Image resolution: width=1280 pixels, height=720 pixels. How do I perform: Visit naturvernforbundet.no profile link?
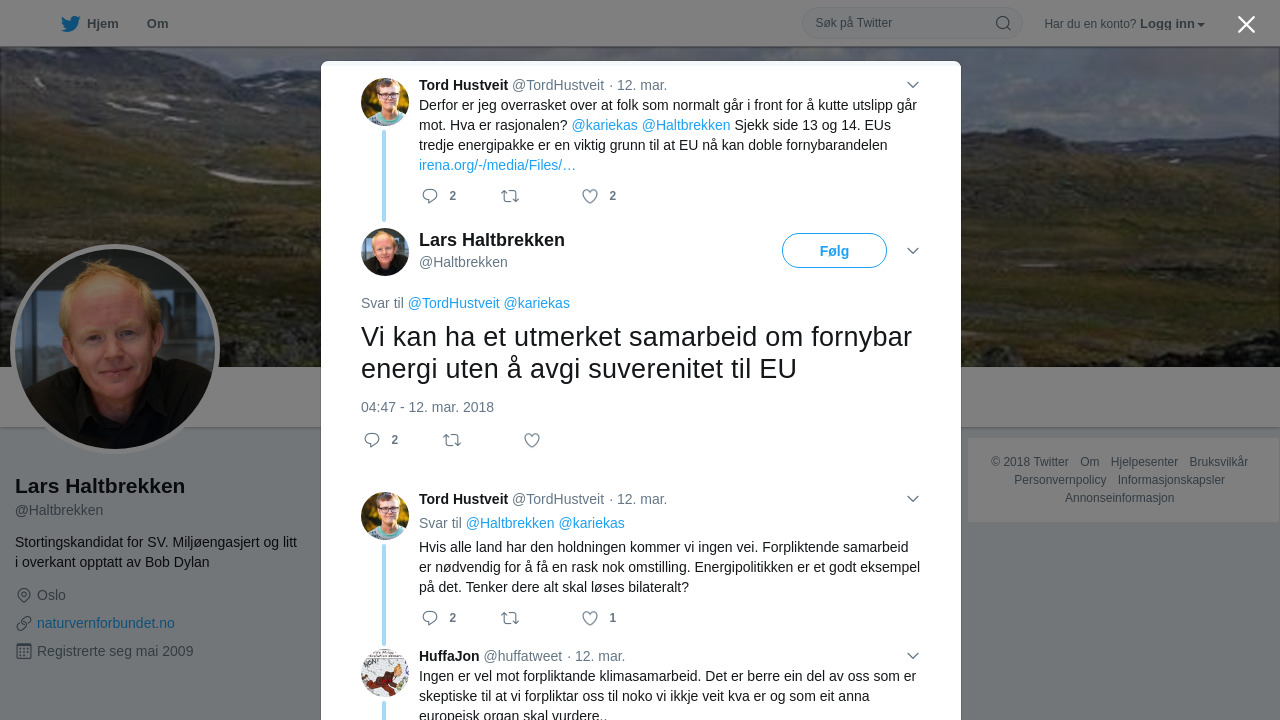point(106,623)
